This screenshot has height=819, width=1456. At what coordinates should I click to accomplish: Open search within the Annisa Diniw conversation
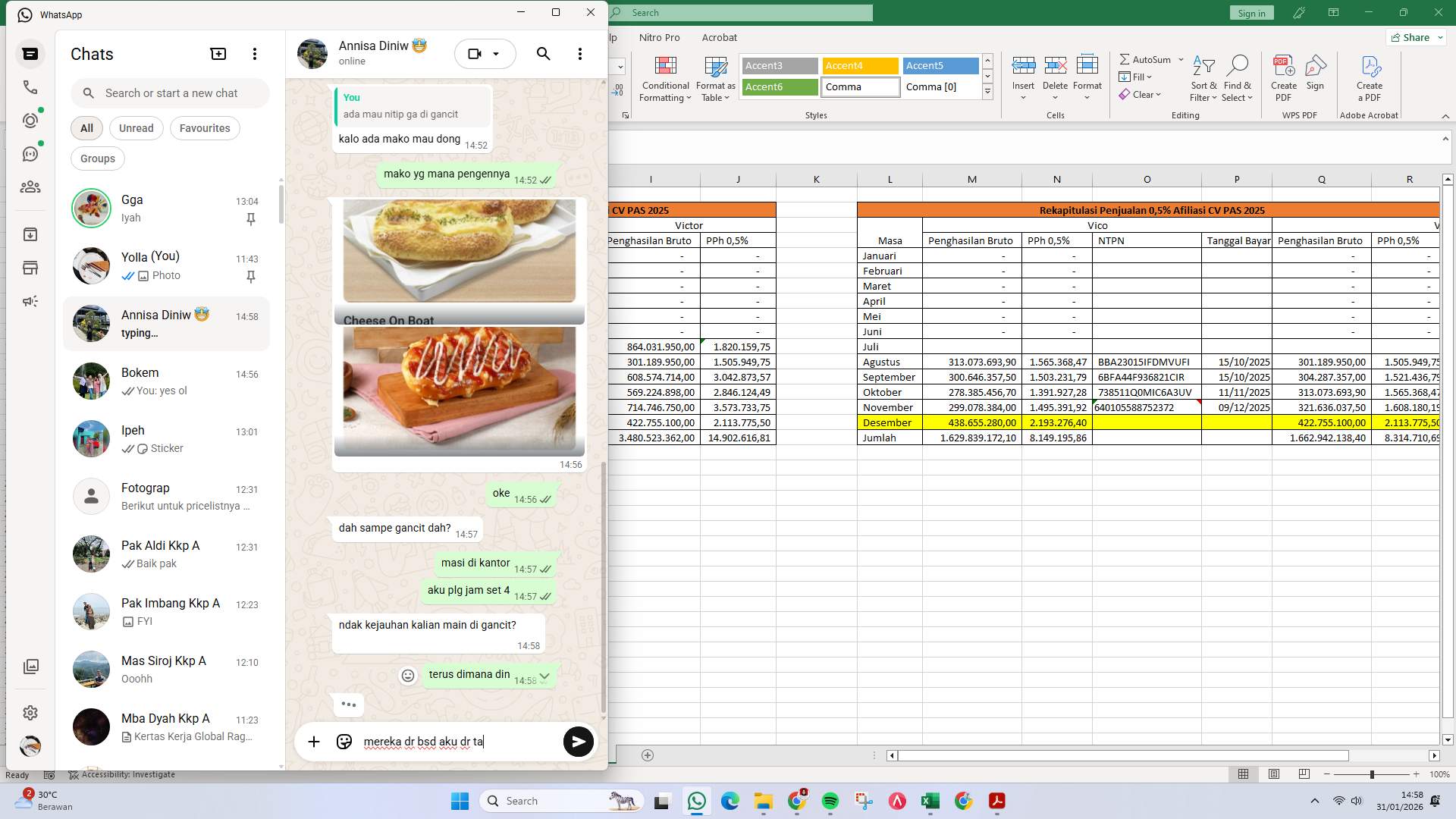543,54
